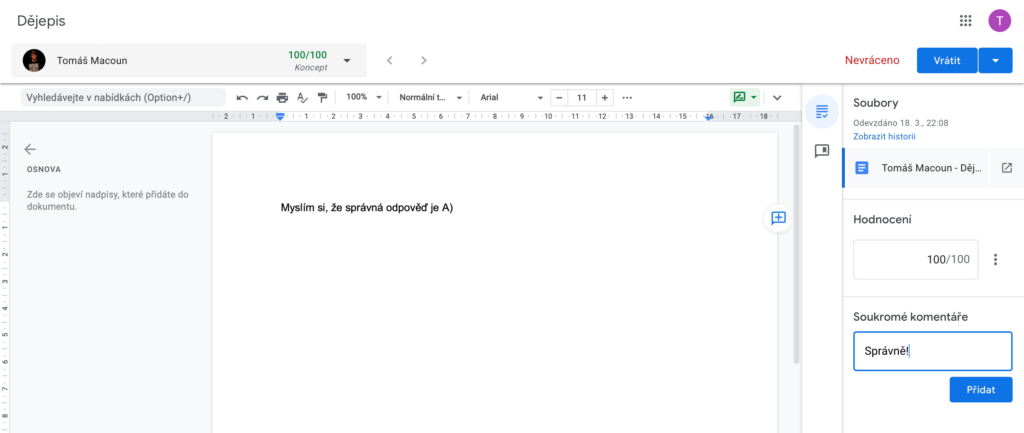This screenshot has height=433, width=1024.
Task: Select the paint format tool
Action: (322, 98)
